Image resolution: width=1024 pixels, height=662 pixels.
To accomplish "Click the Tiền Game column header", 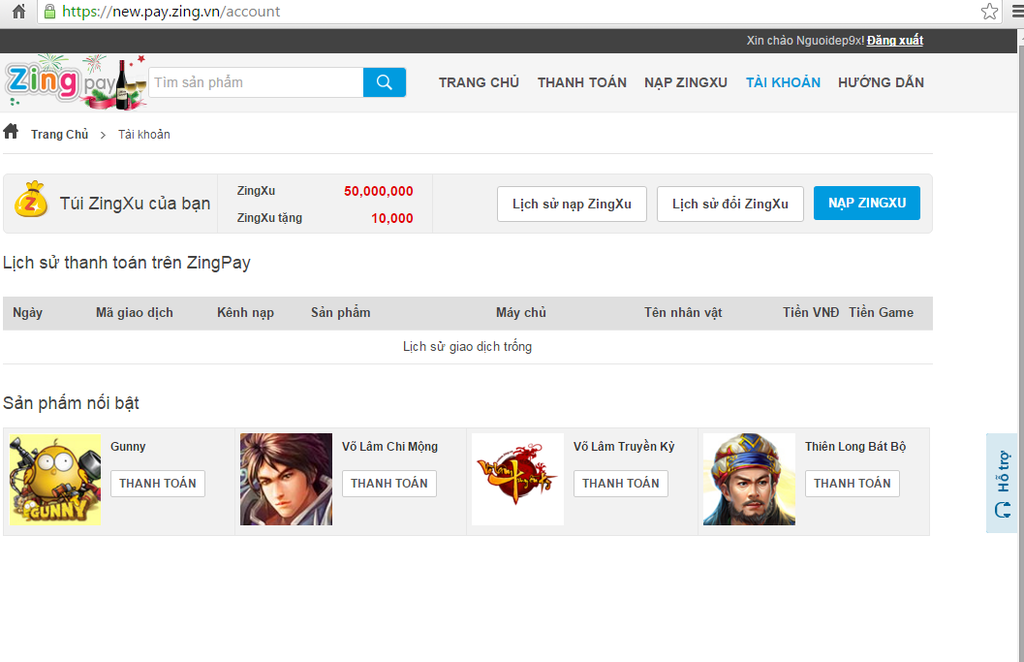I will pos(881,313).
